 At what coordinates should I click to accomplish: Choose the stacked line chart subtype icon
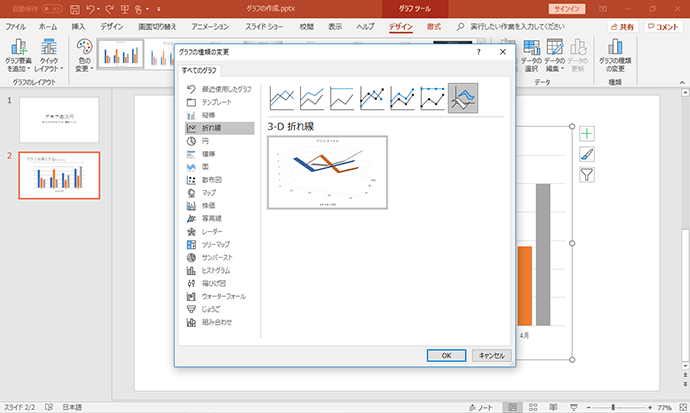(312, 98)
